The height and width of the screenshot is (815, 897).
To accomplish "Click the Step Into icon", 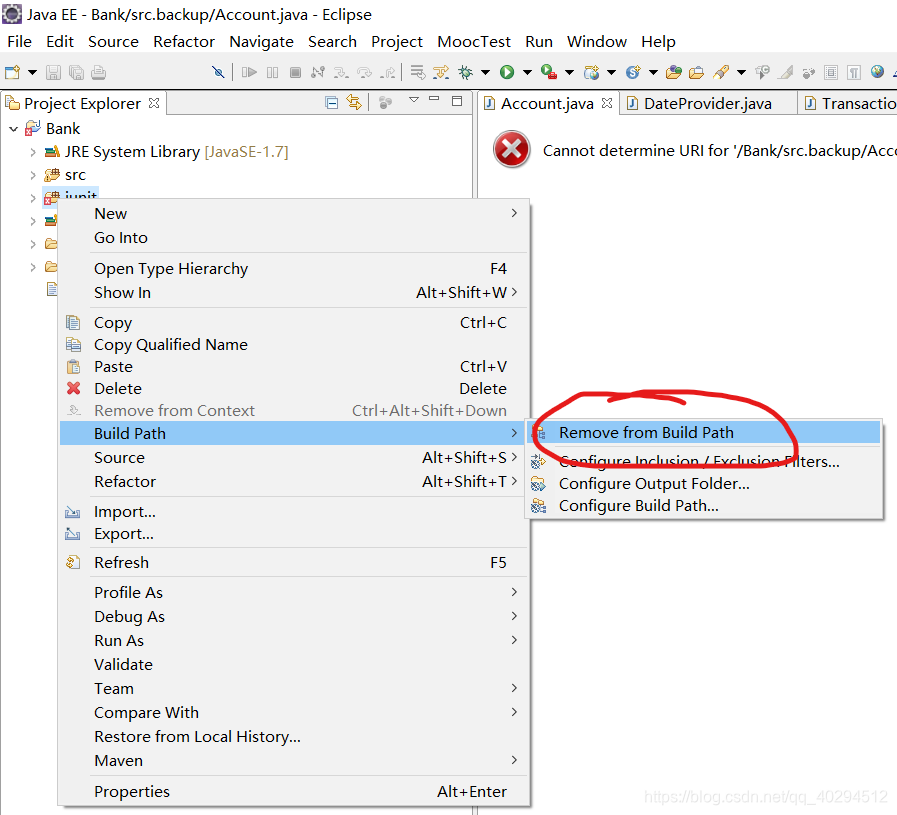I will click(341, 72).
